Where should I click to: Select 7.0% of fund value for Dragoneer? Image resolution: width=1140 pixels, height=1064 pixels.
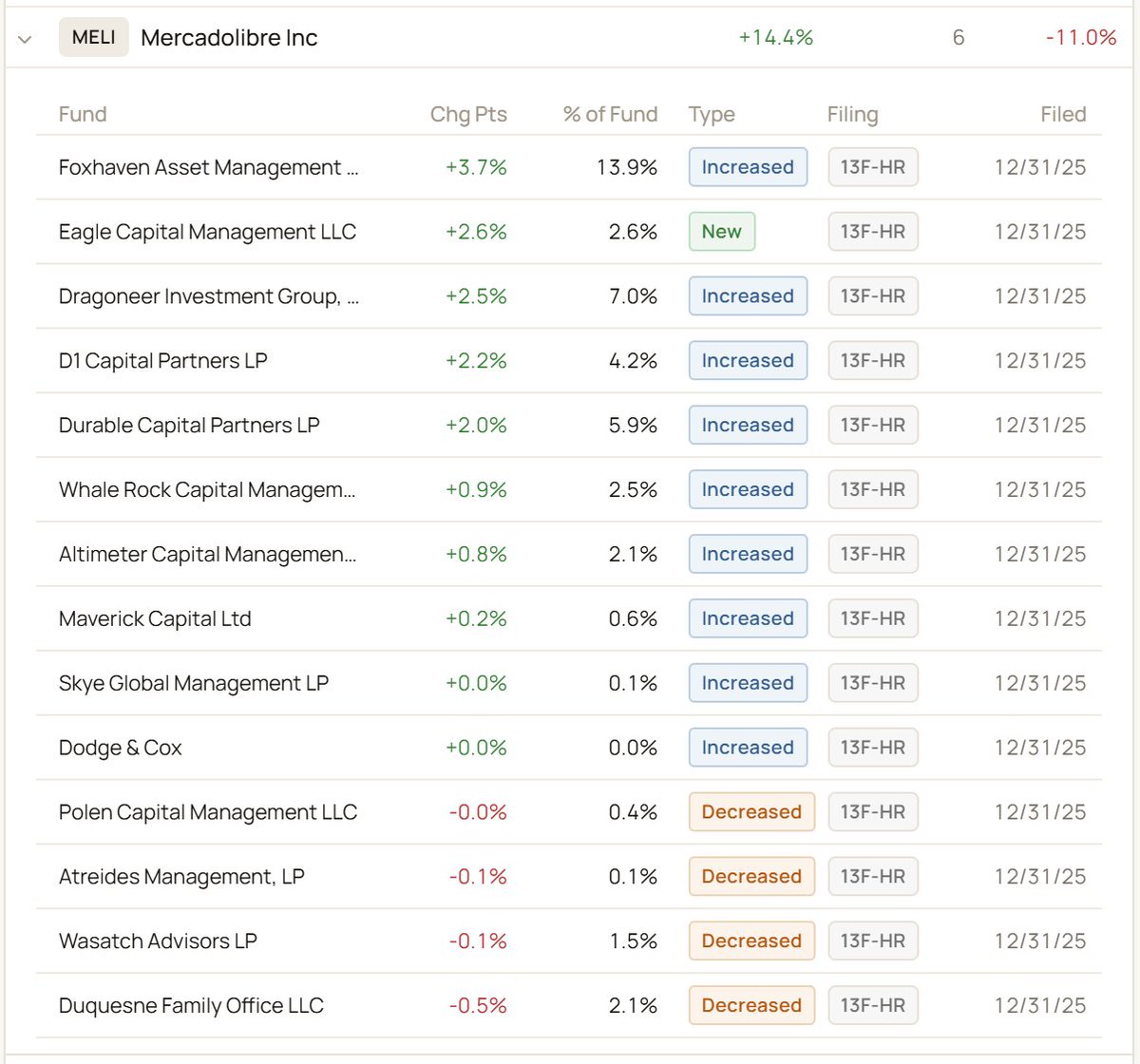633,296
